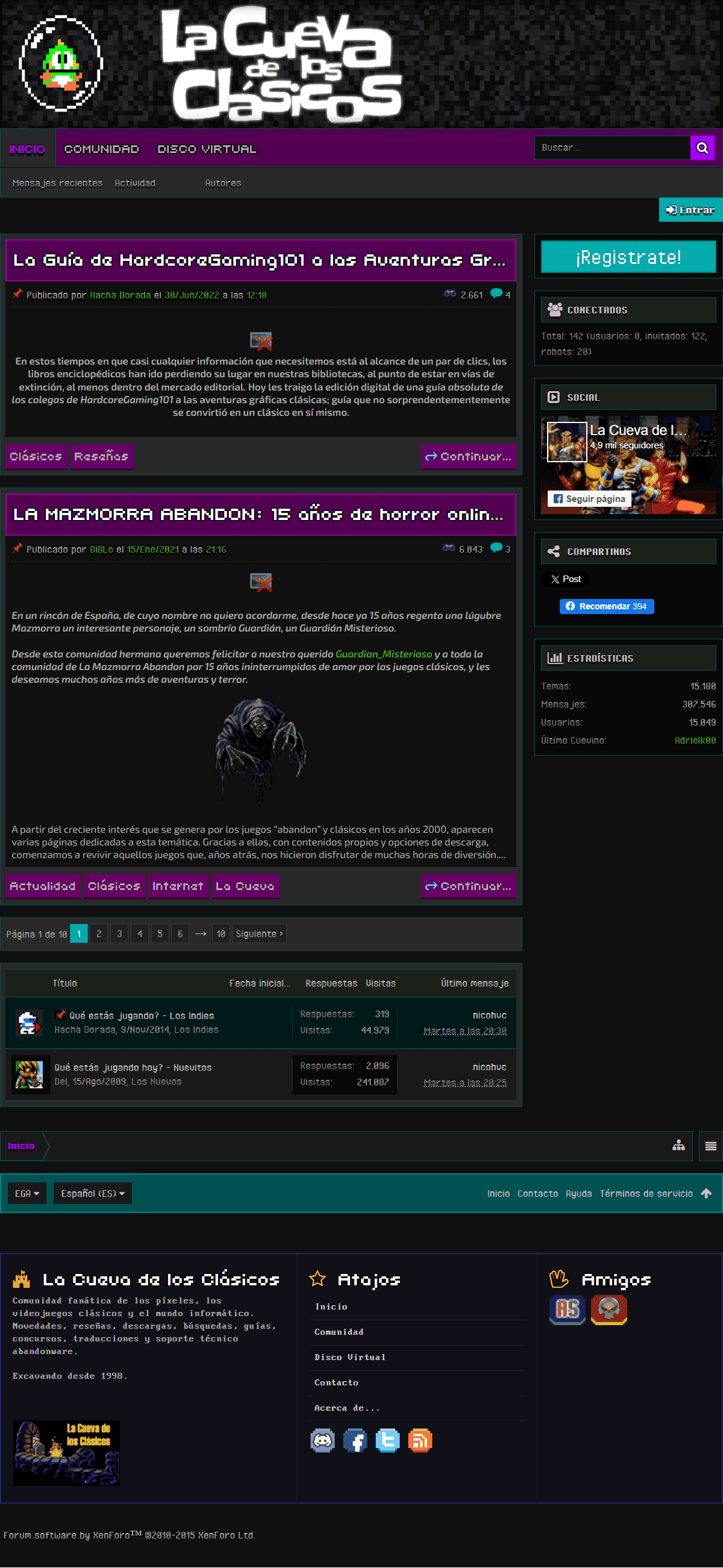Viewport: 723px width, 1568px height.
Task: Open the Guardian_Misterioso user link
Action: tap(383, 654)
